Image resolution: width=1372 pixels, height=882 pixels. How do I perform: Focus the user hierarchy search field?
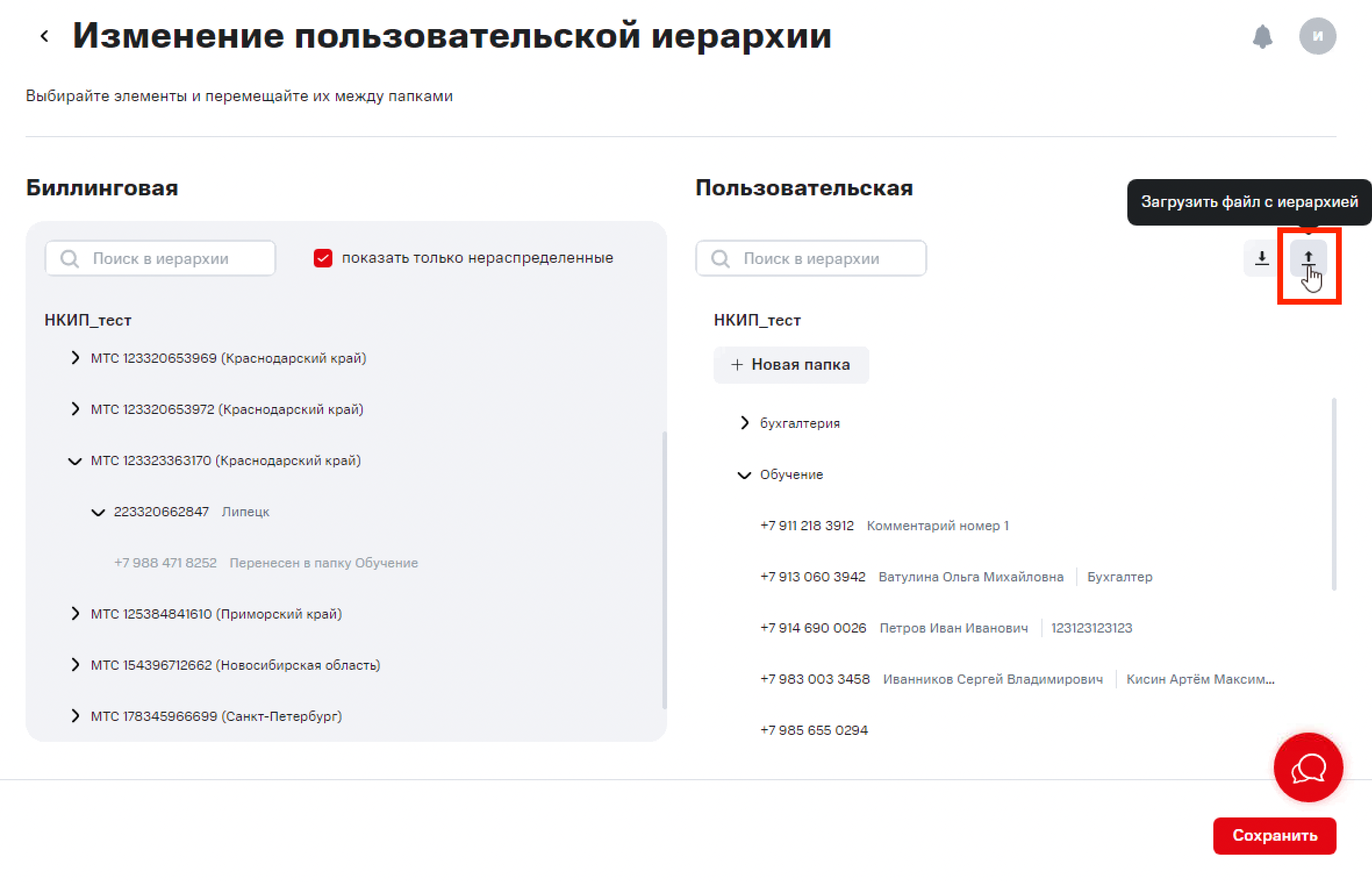[811, 258]
